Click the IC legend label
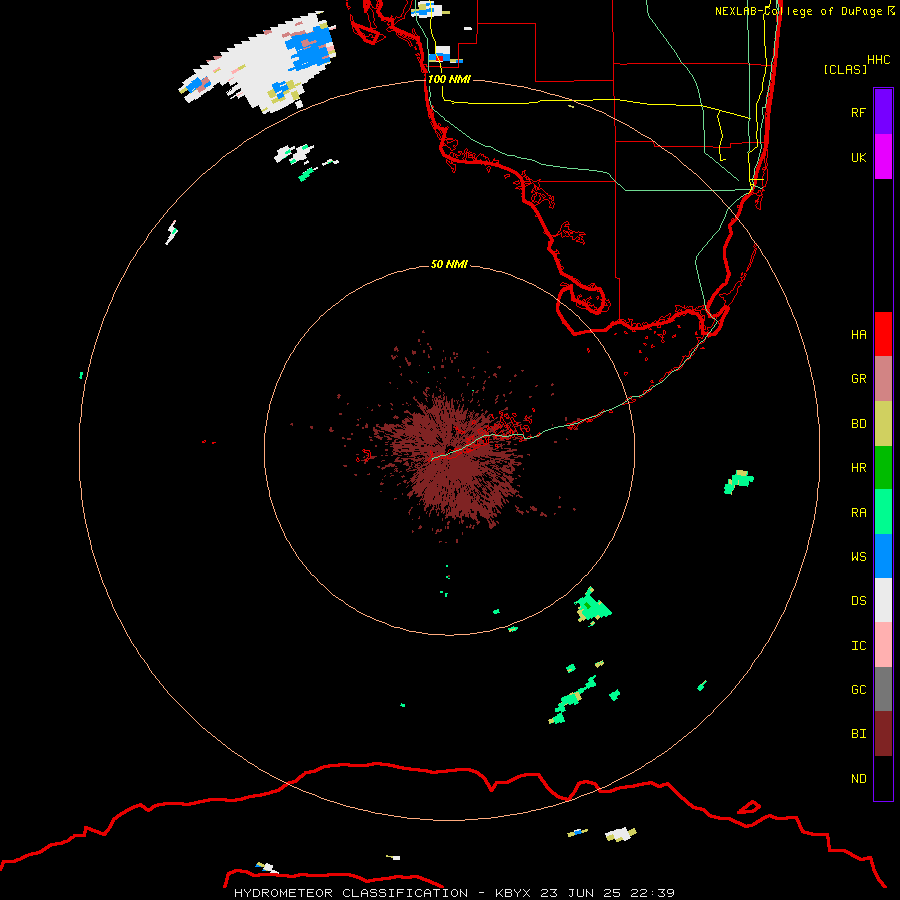The image size is (900, 900). tap(858, 646)
